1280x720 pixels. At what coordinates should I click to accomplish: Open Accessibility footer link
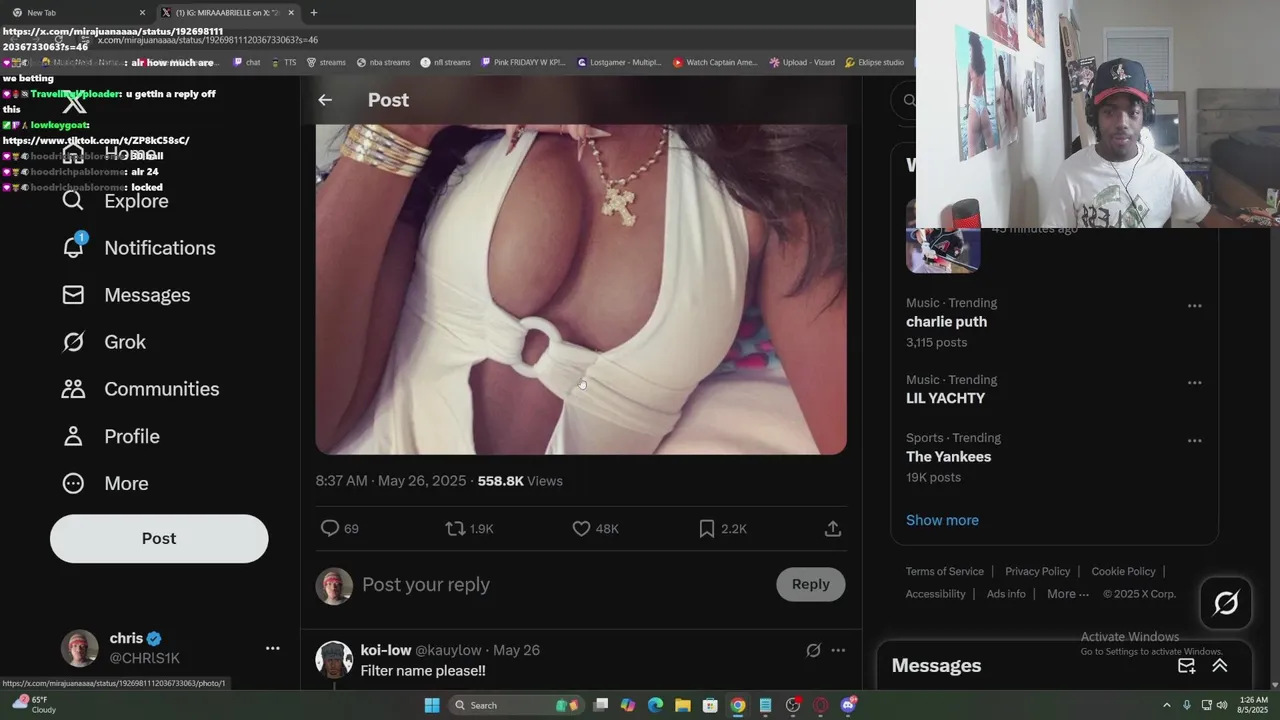(935, 594)
